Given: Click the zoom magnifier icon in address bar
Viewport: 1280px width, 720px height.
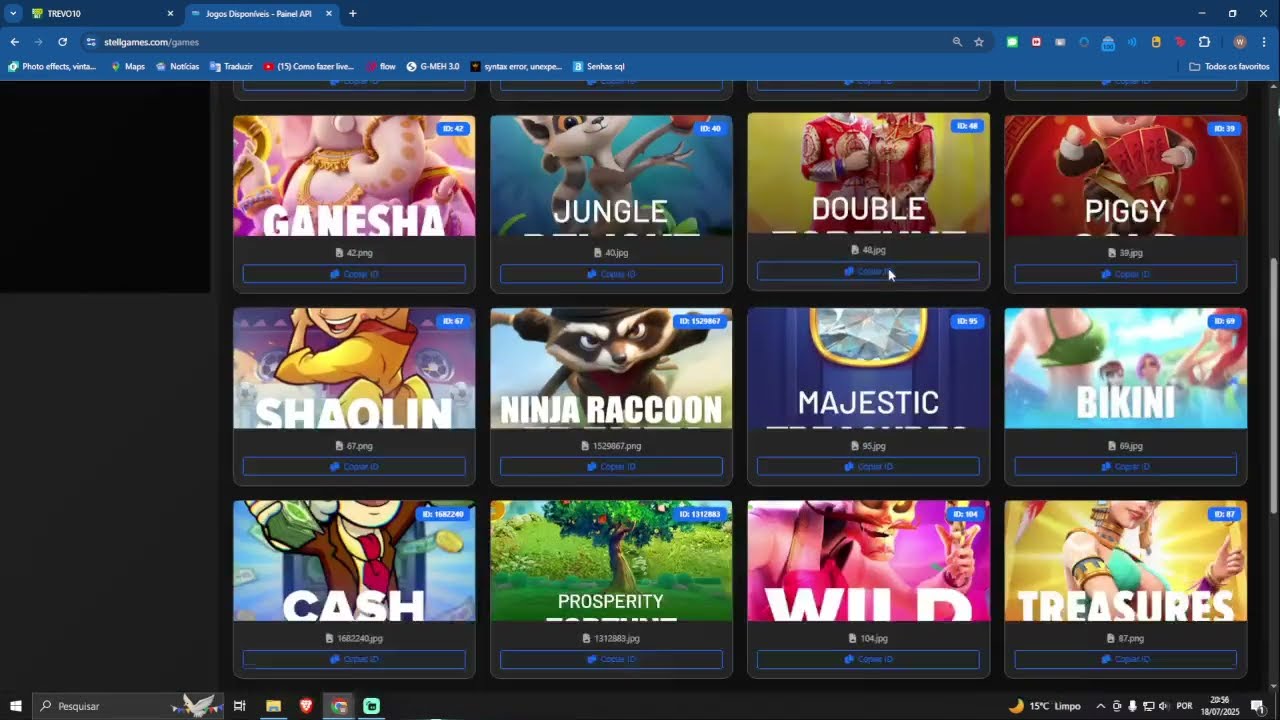Looking at the screenshot, I should pos(957,42).
